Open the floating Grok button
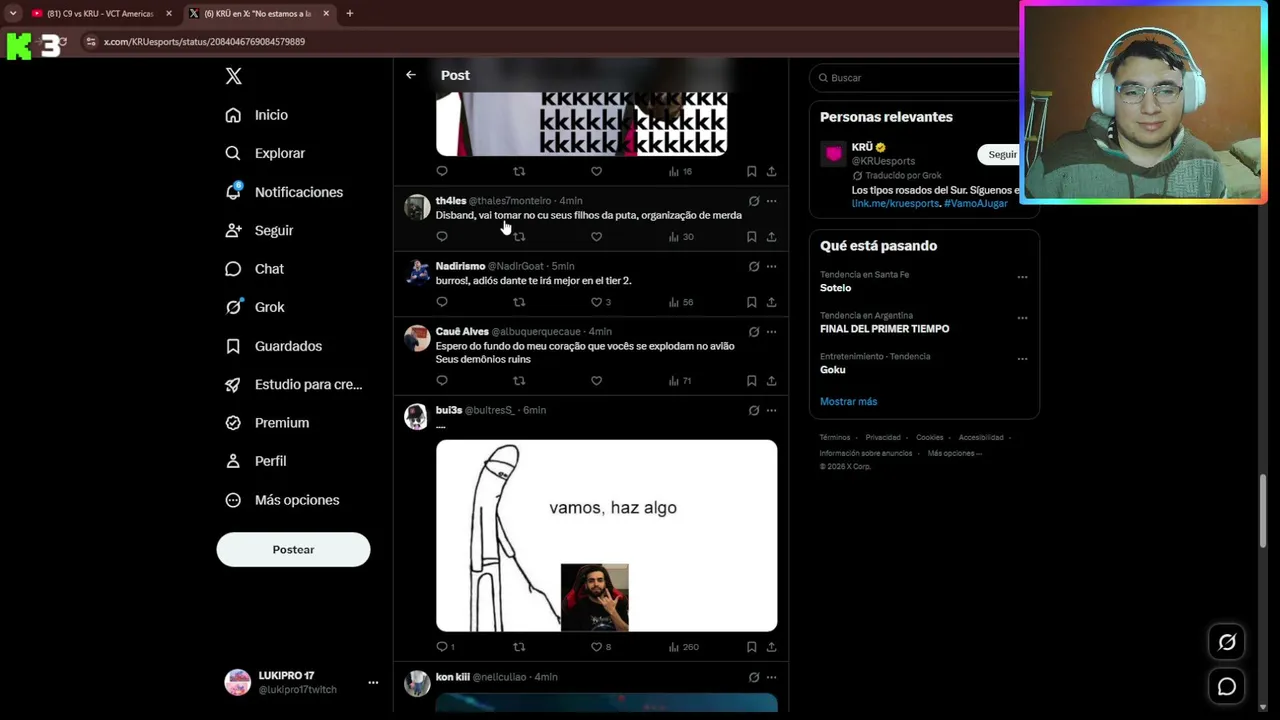This screenshot has height=720, width=1280. (1227, 642)
